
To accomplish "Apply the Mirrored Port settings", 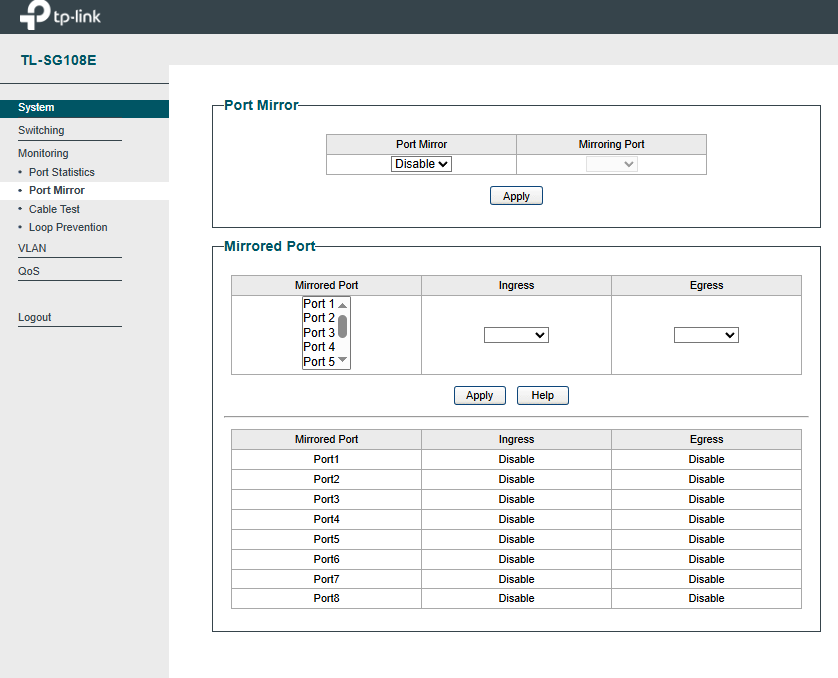I will [479, 395].
